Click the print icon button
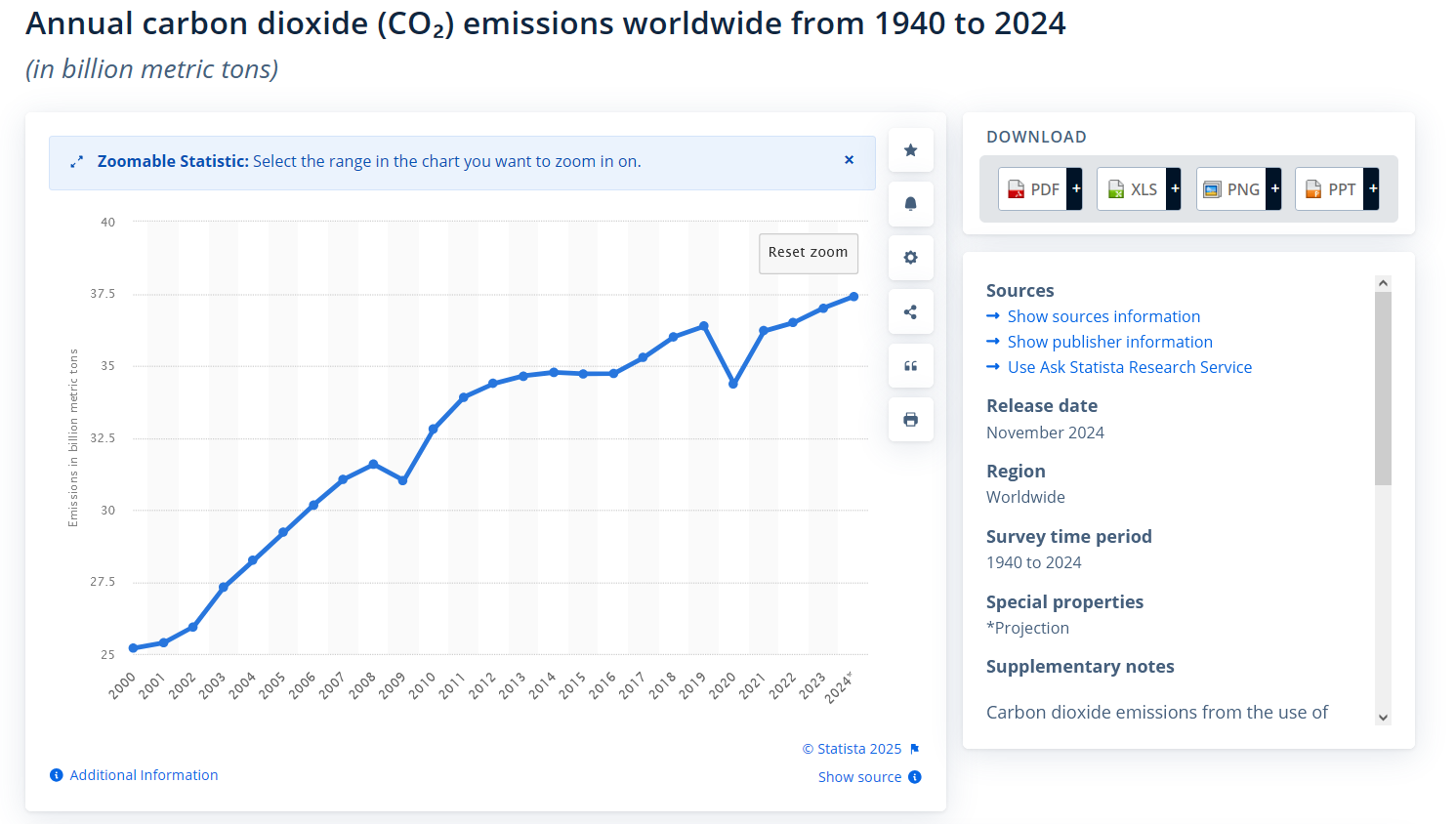This screenshot has width=1456, height=824. click(910, 420)
